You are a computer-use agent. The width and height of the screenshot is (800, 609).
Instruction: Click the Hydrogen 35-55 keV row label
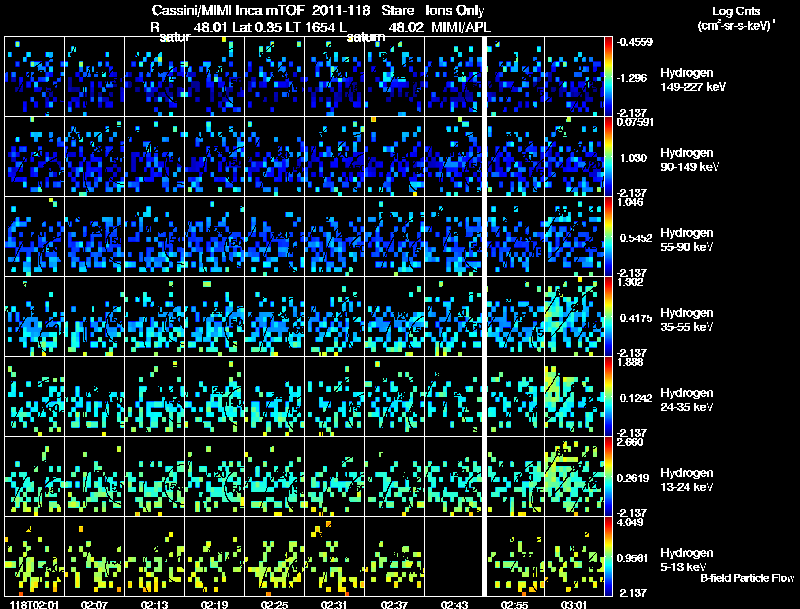[x=687, y=320]
